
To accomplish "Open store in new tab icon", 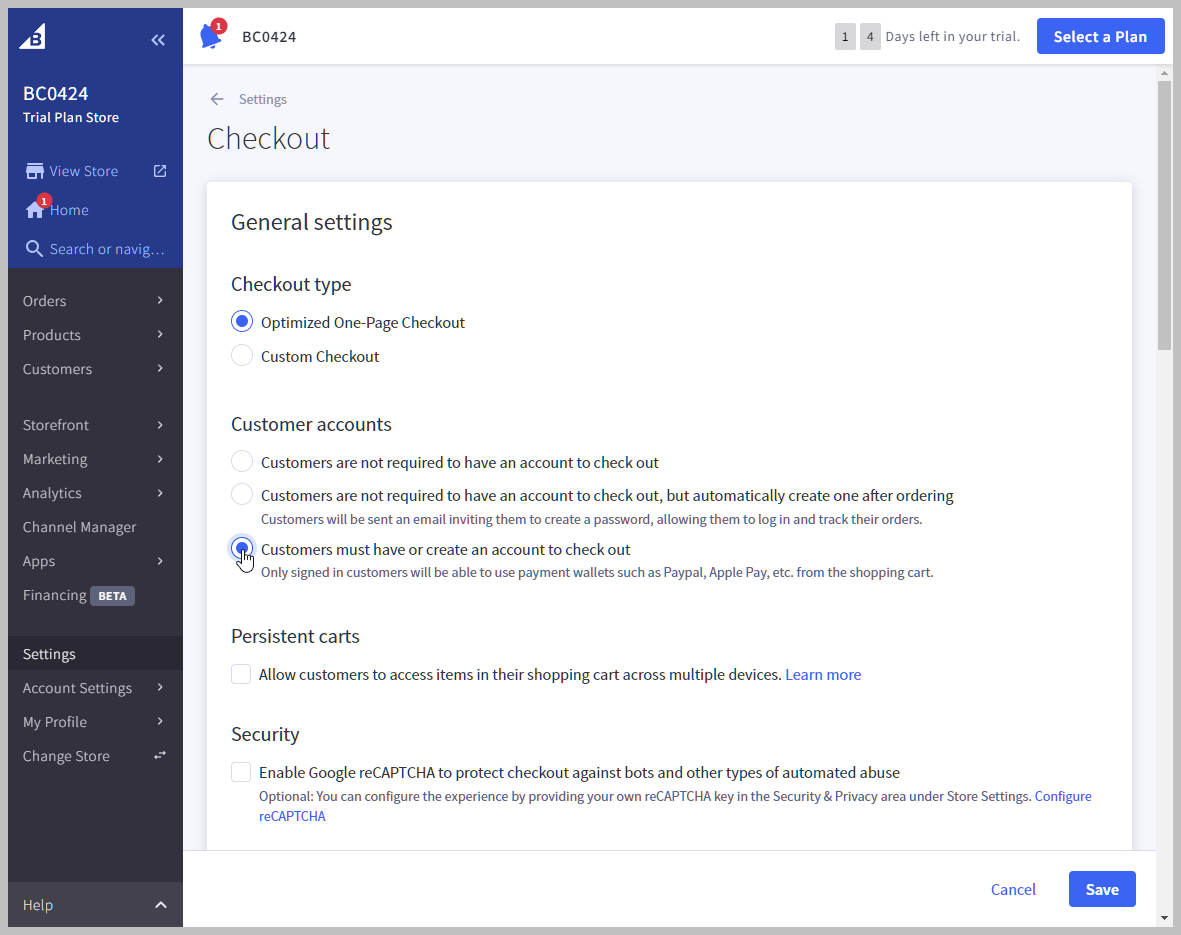I will 160,171.
